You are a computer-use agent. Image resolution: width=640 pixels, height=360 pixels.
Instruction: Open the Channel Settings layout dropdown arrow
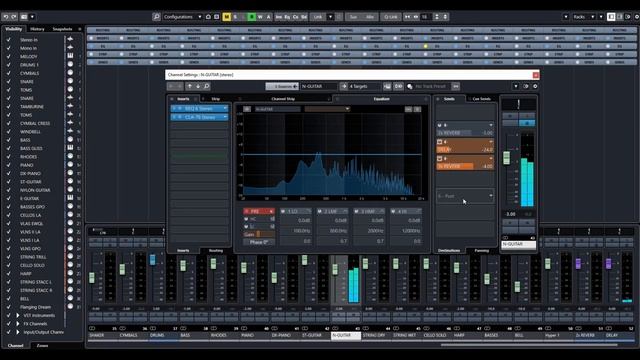pyautogui.click(x=516, y=86)
